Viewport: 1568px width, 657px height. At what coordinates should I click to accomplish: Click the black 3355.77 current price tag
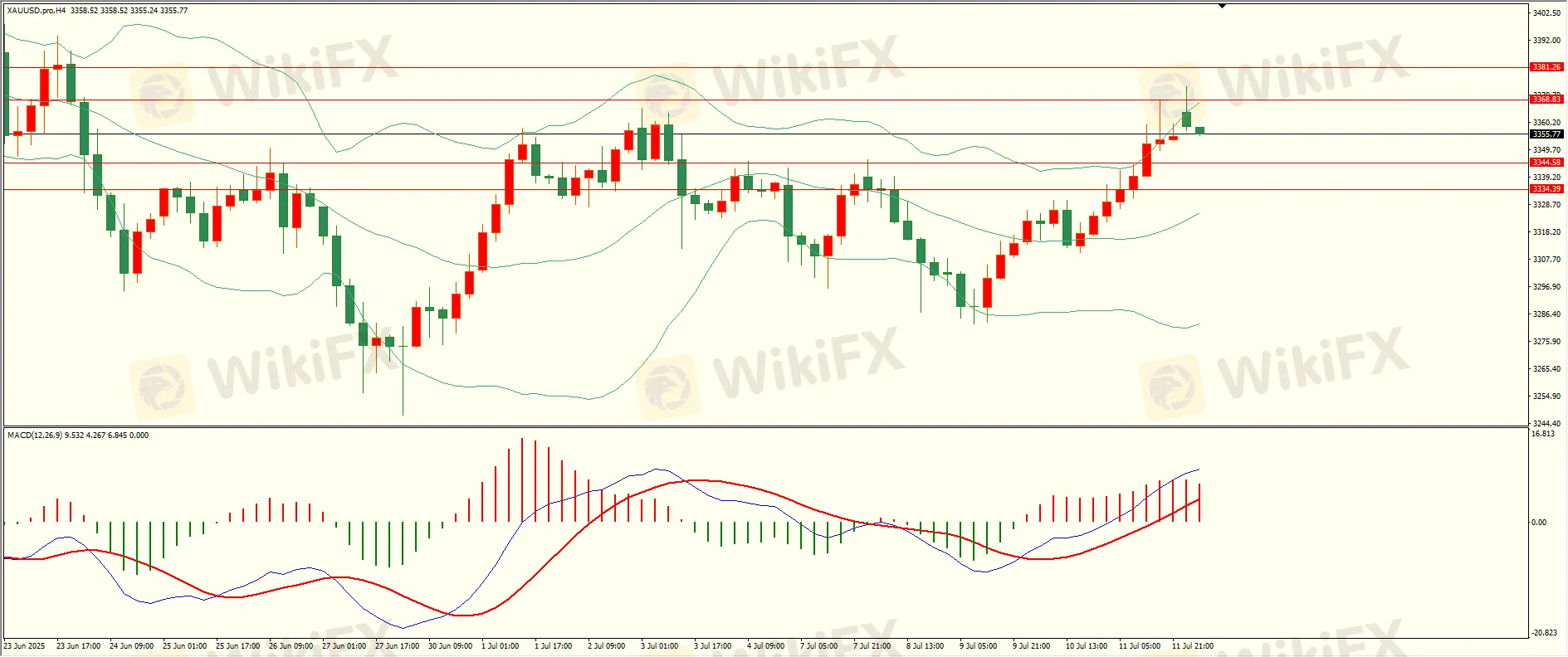(1546, 134)
